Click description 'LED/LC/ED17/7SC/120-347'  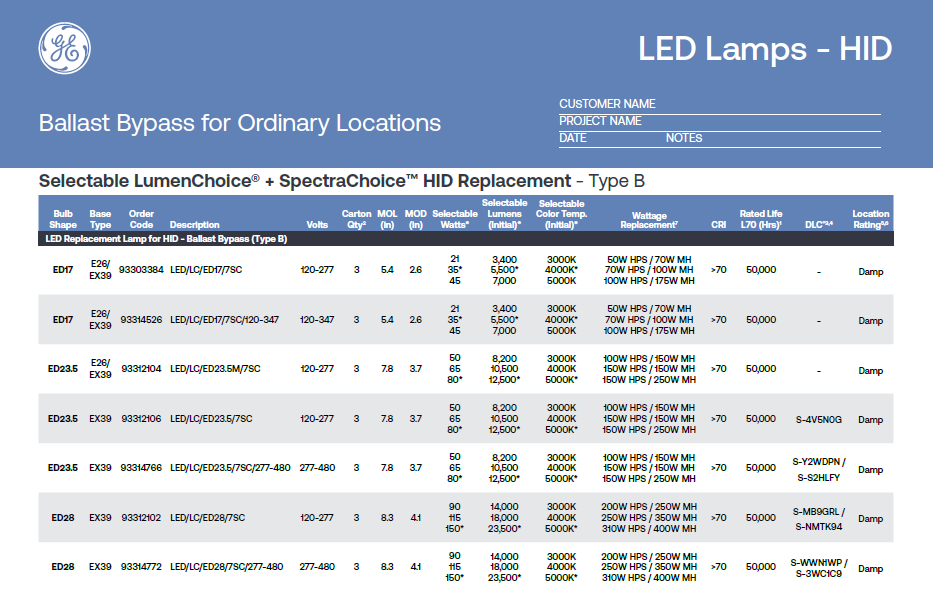224,320
